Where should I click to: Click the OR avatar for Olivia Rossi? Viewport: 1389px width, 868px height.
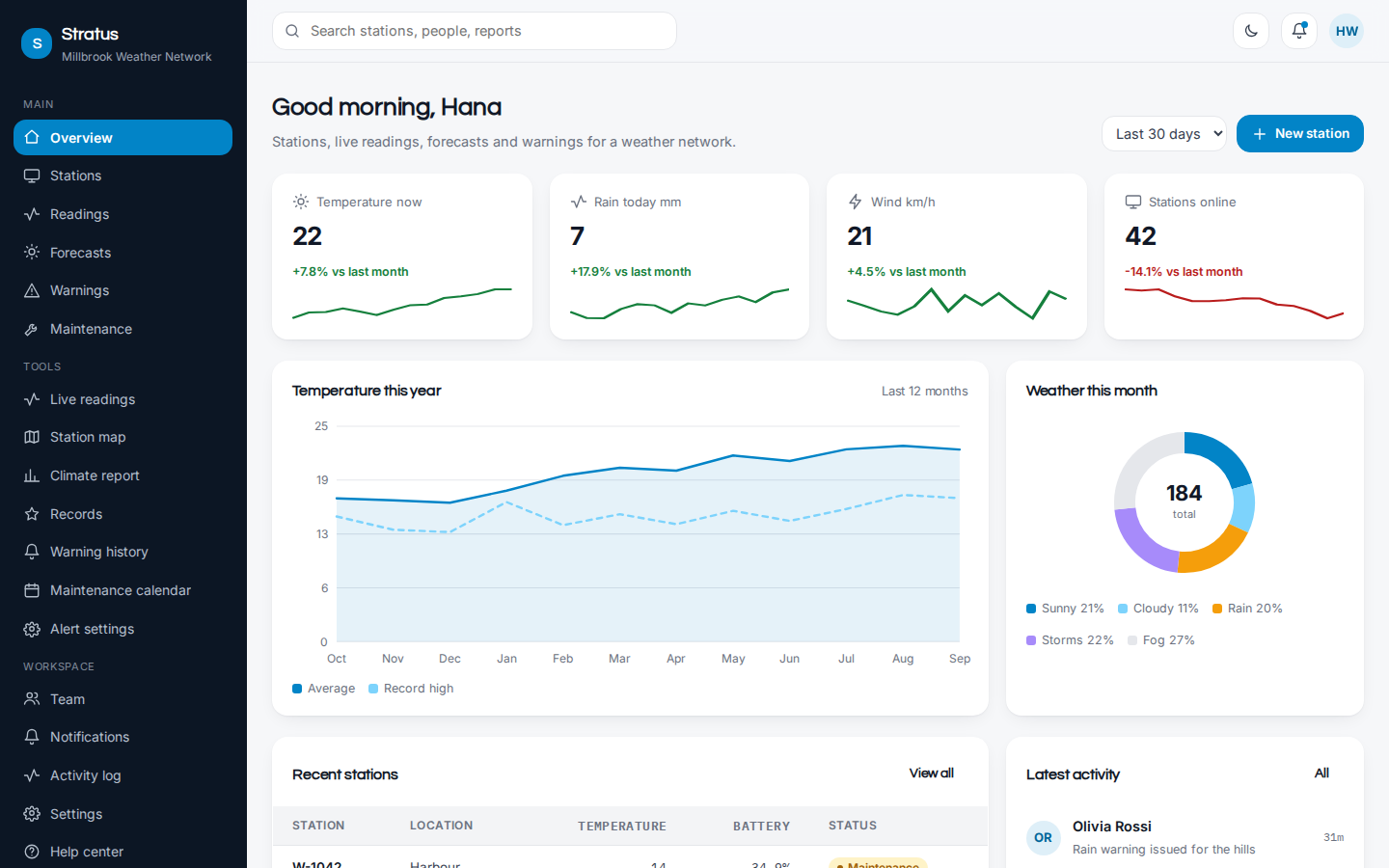pyautogui.click(x=1044, y=838)
